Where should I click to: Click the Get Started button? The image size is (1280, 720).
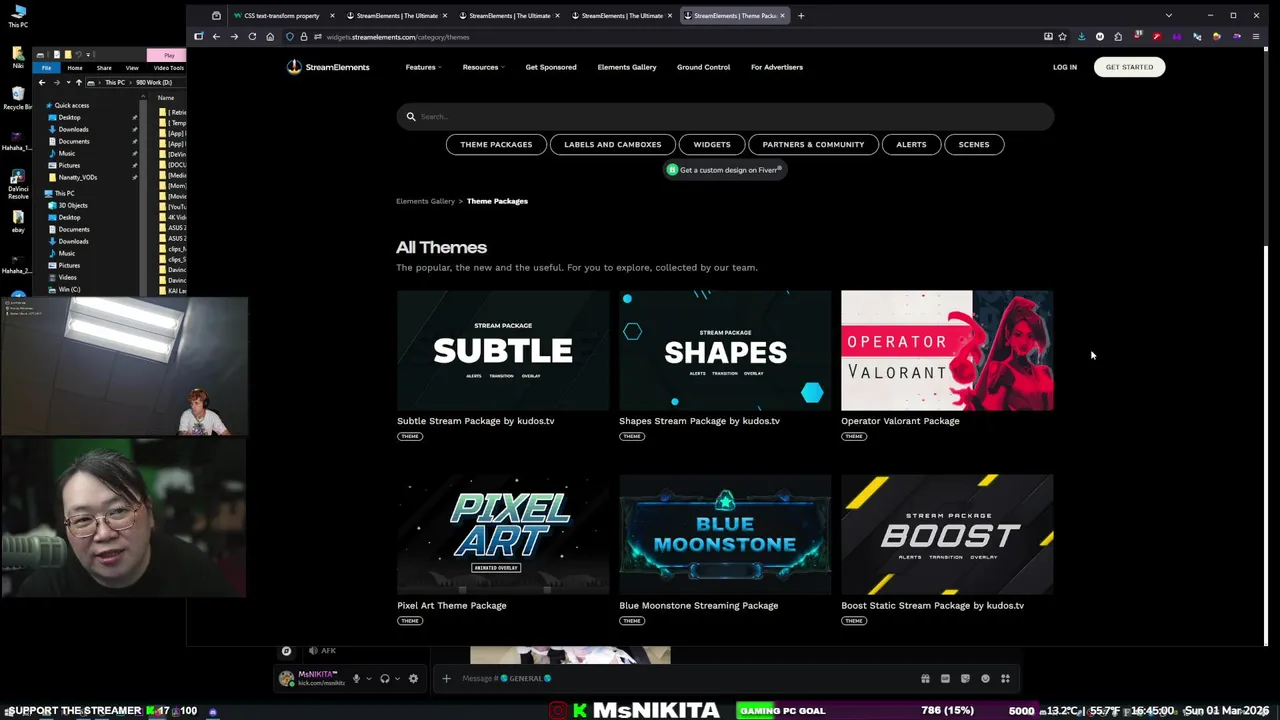pos(1129,67)
